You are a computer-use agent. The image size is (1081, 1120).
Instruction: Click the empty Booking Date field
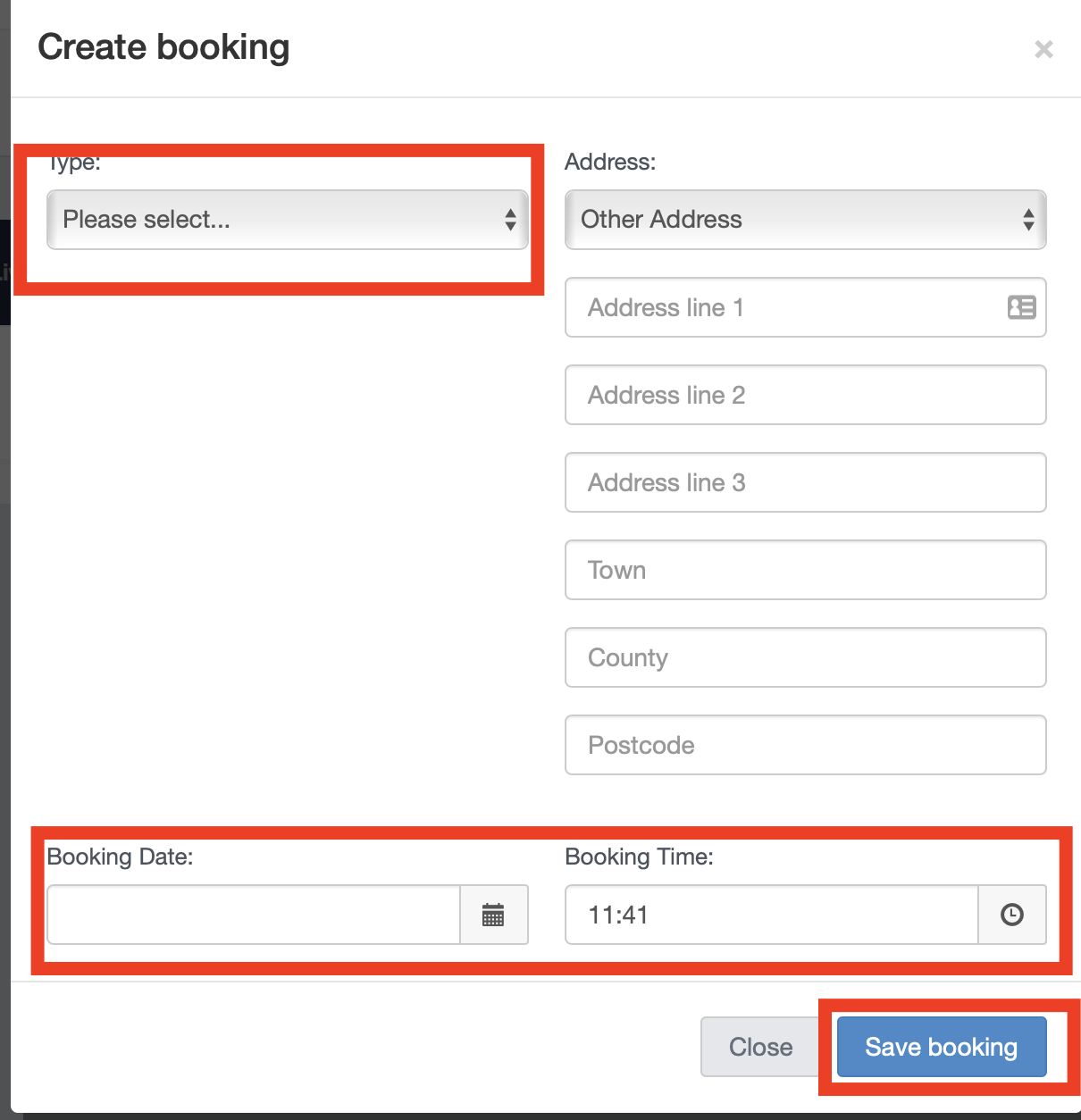click(x=254, y=915)
